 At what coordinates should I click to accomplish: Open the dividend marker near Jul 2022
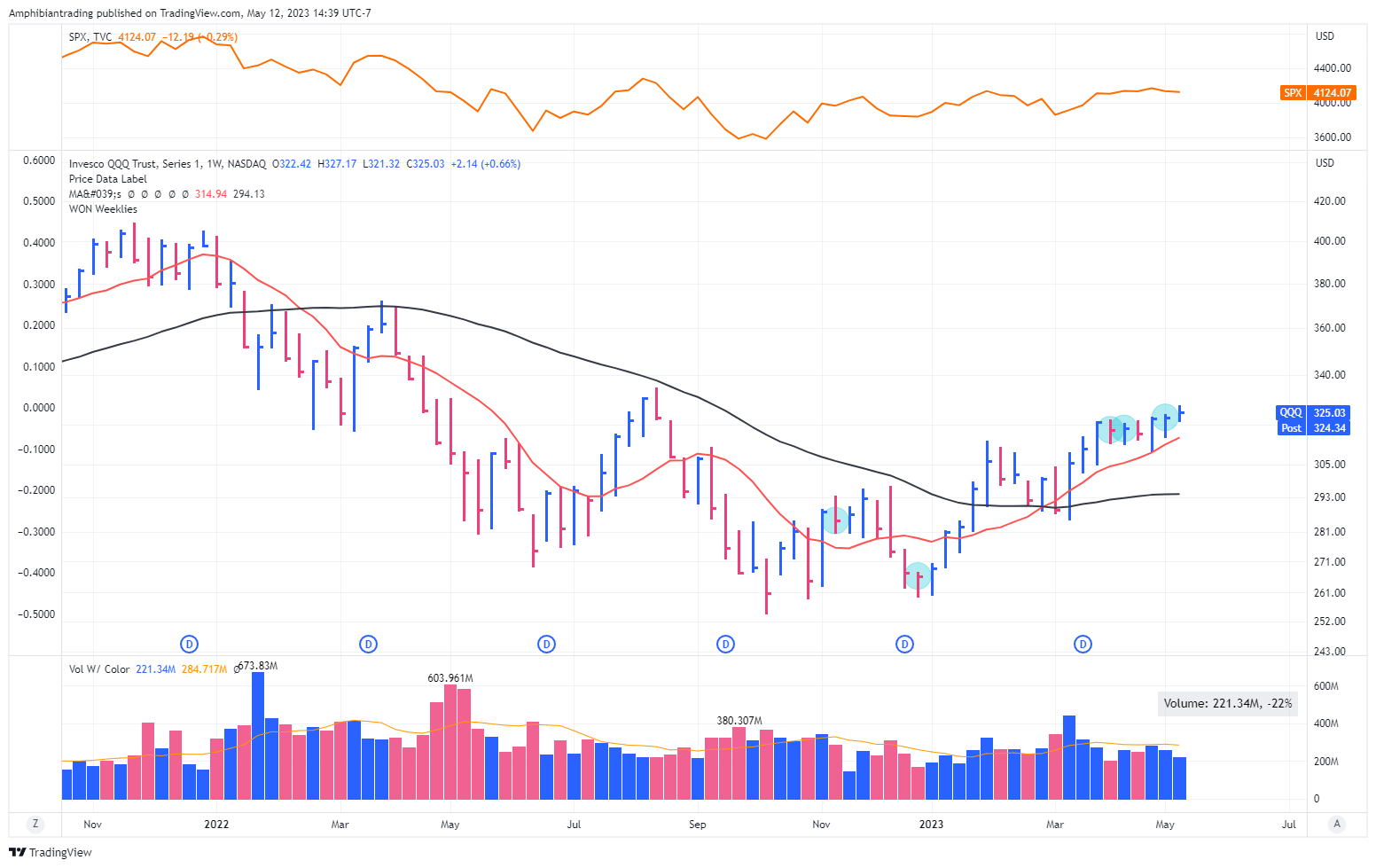pos(547,644)
